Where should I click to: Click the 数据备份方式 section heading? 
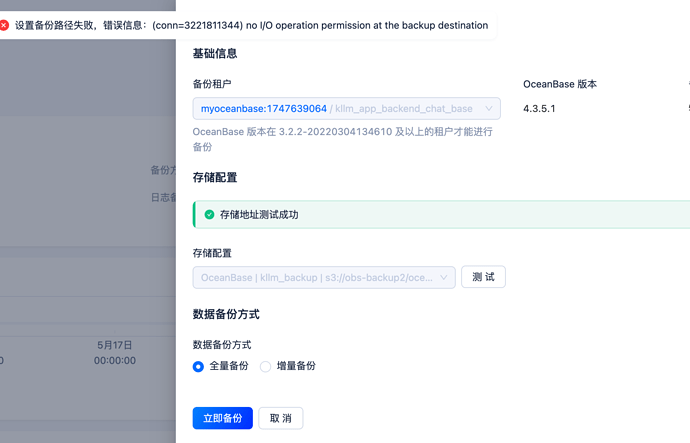click(x=226, y=315)
